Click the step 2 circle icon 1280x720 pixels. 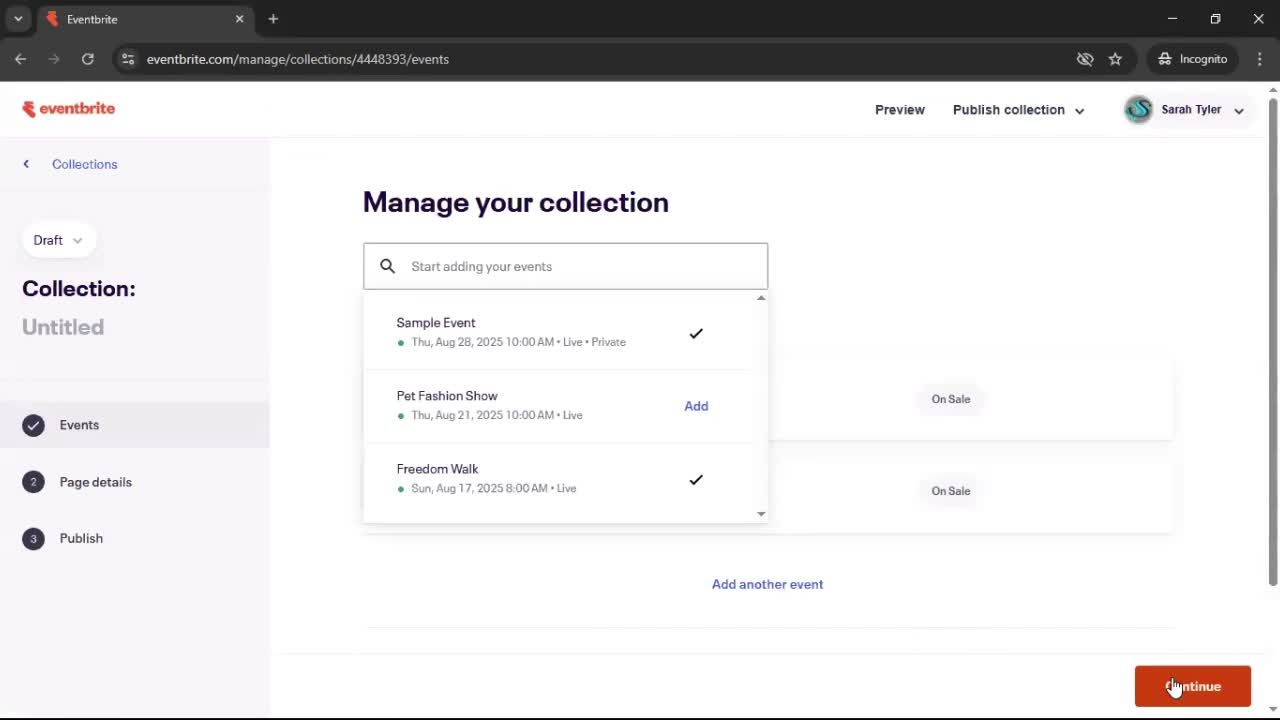[33, 482]
